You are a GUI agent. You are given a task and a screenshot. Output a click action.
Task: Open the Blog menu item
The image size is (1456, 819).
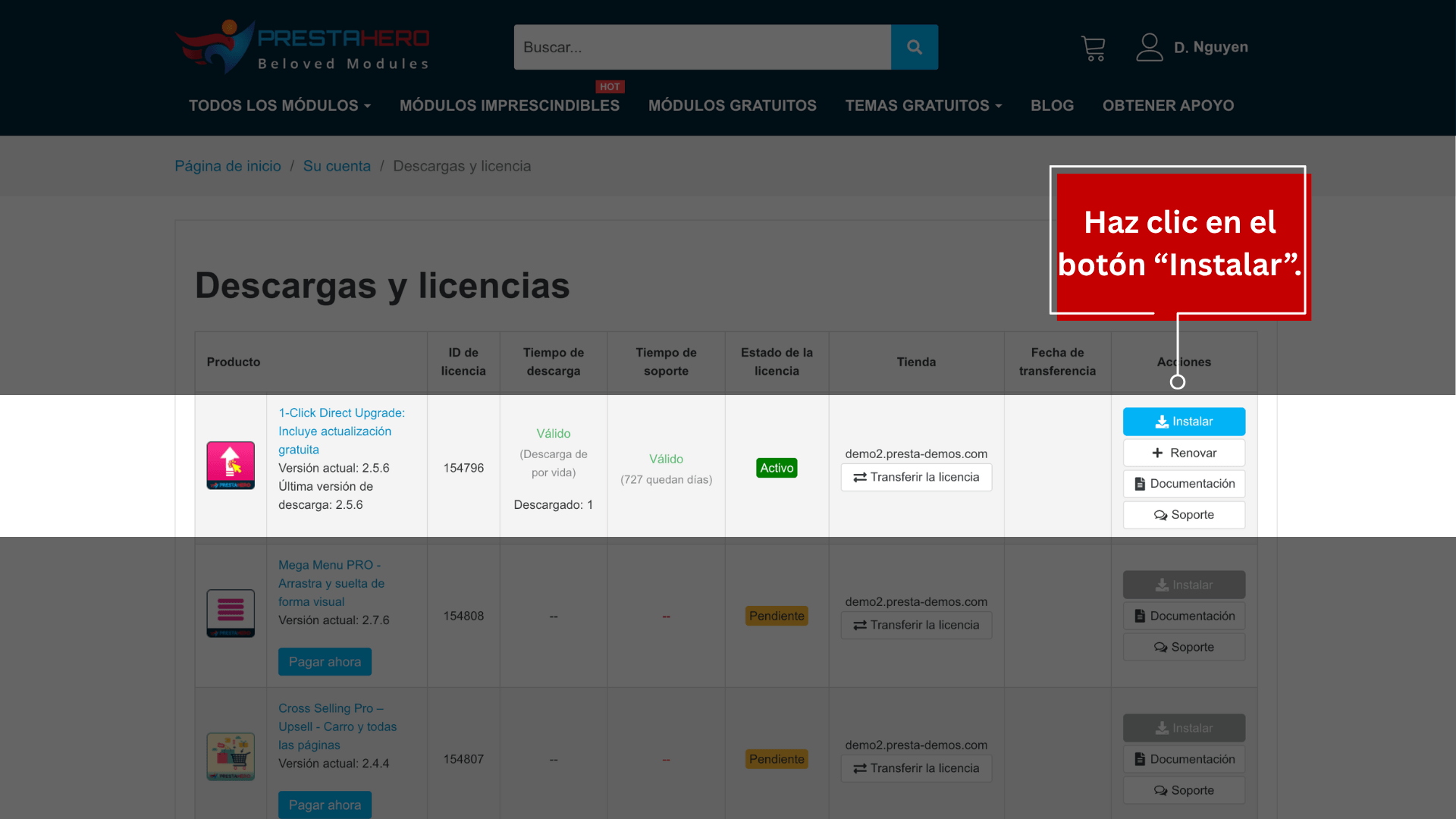click(x=1051, y=105)
